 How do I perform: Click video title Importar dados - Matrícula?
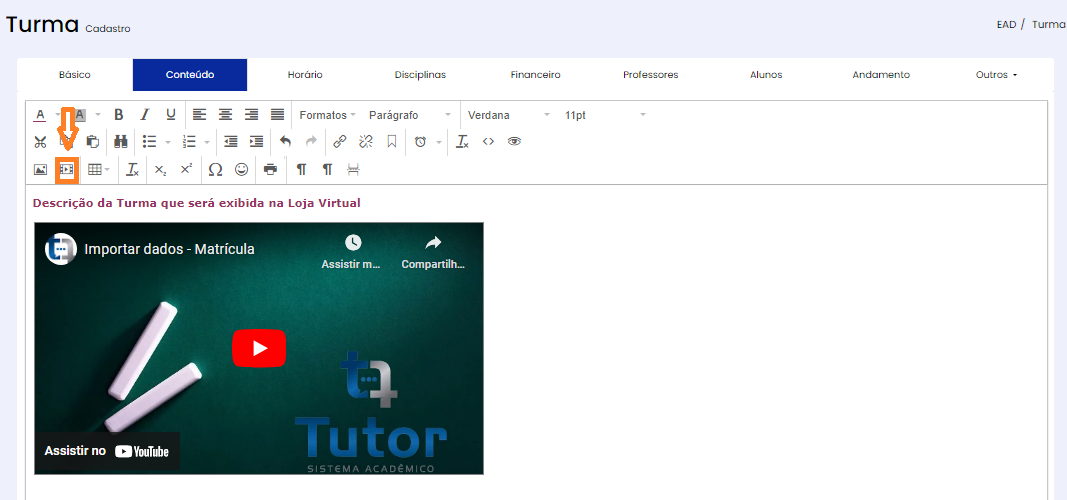[169, 249]
